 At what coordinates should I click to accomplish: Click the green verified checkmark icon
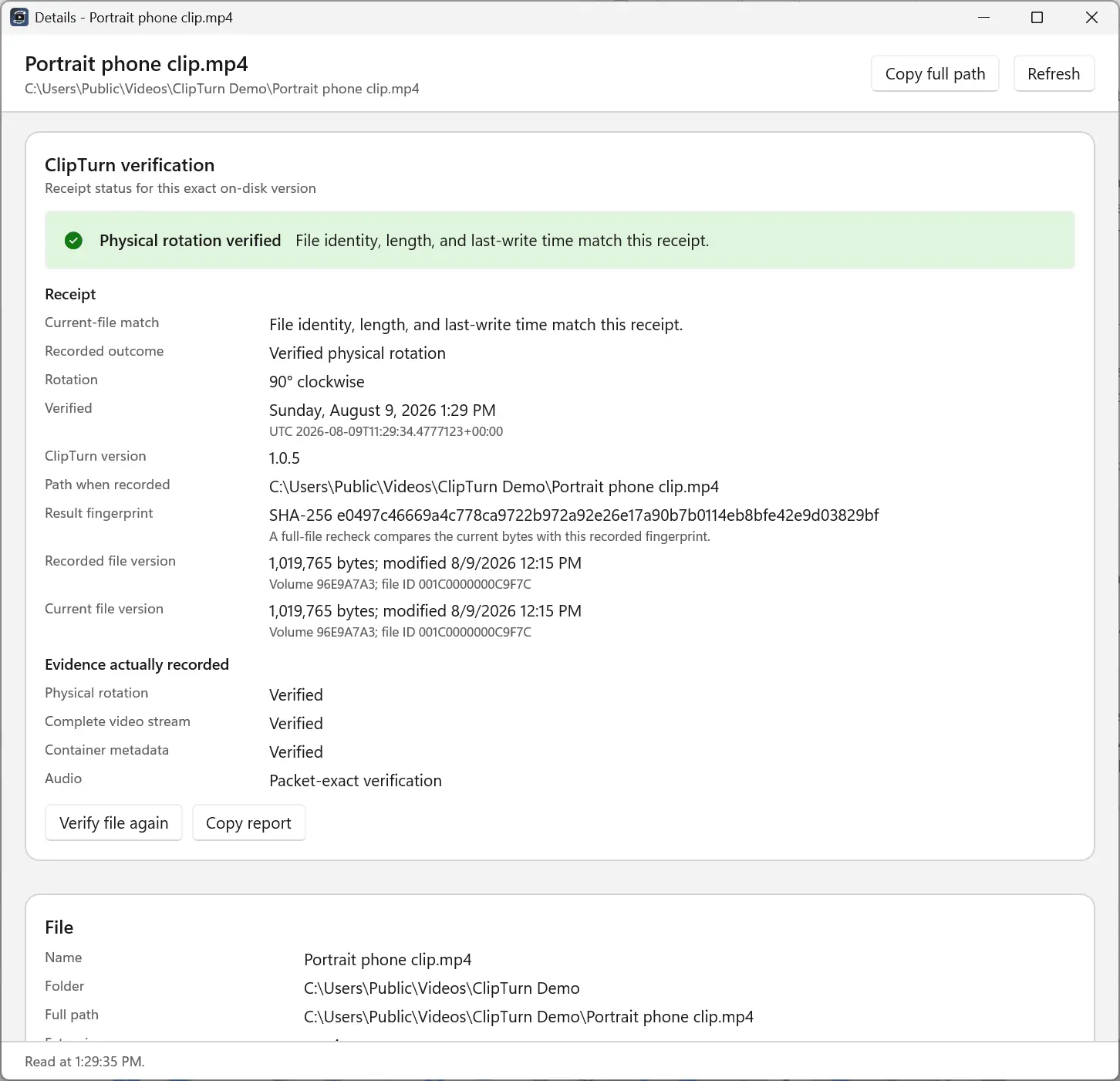click(x=73, y=241)
